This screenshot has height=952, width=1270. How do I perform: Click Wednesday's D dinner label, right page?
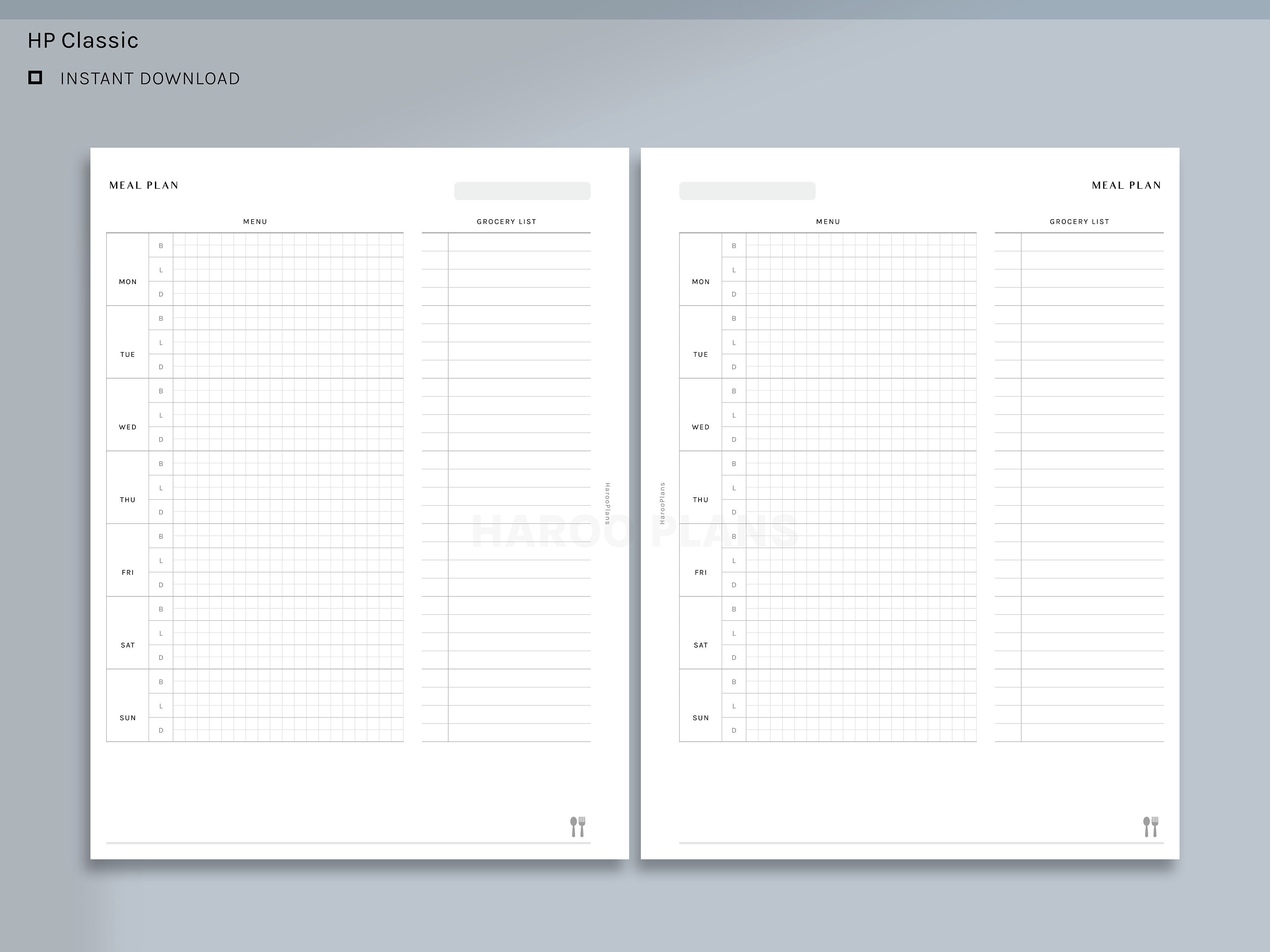(x=734, y=440)
